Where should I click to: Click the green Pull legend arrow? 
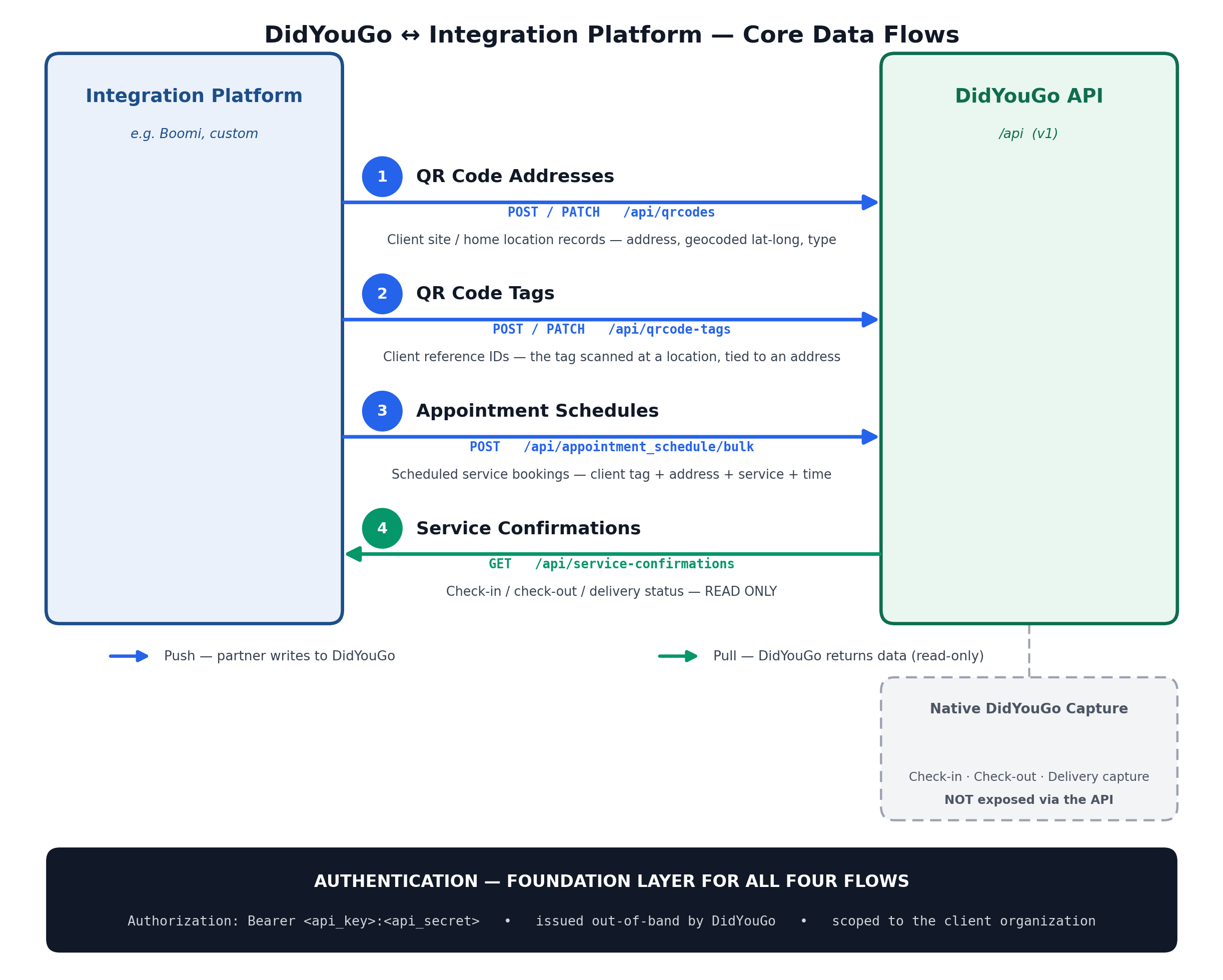coord(678,656)
